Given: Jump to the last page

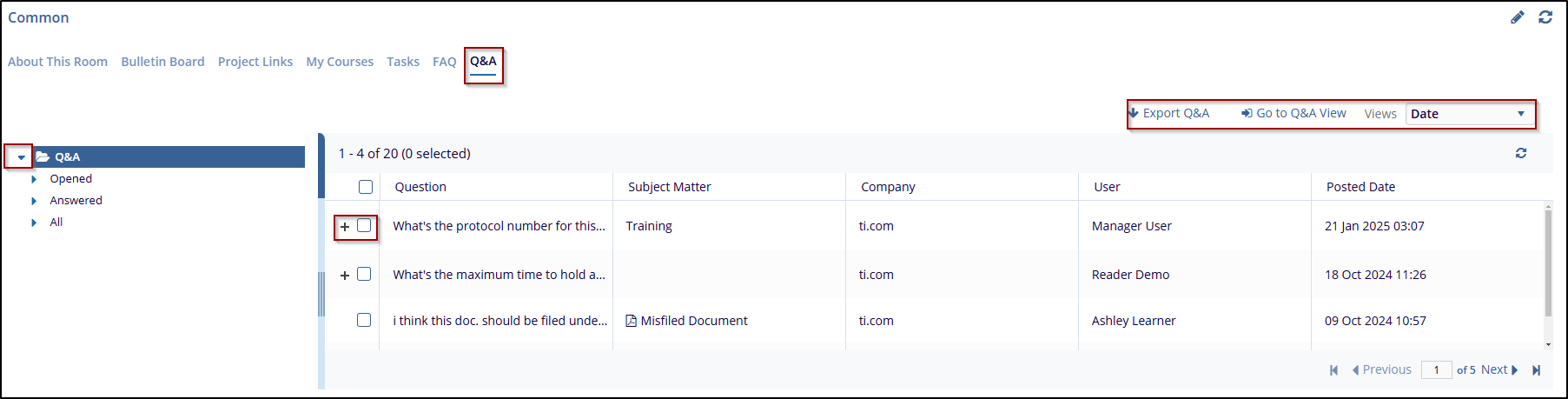Looking at the screenshot, I should (x=1536, y=370).
